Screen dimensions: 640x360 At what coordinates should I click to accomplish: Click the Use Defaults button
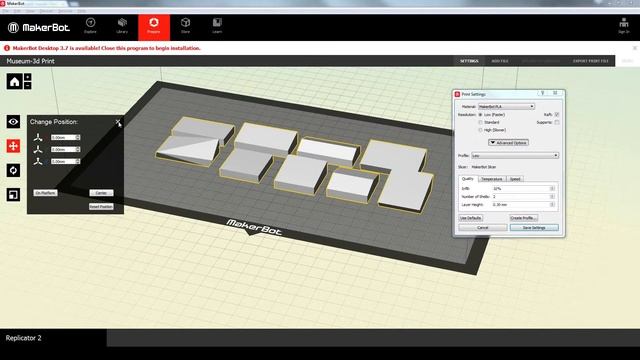pyautogui.click(x=471, y=218)
